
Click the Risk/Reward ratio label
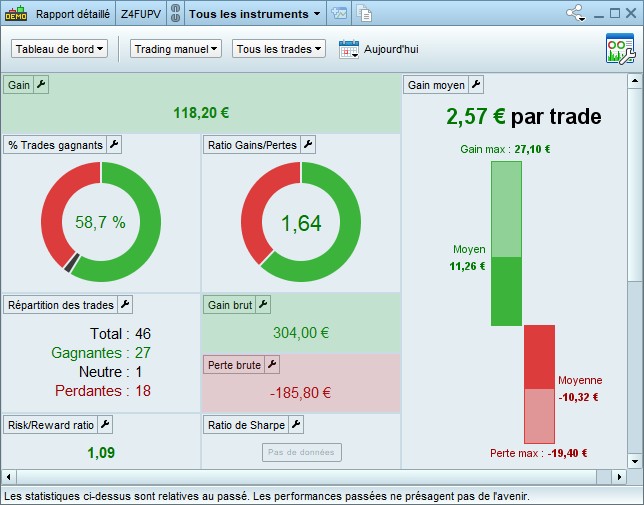pyautogui.click(x=51, y=425)
